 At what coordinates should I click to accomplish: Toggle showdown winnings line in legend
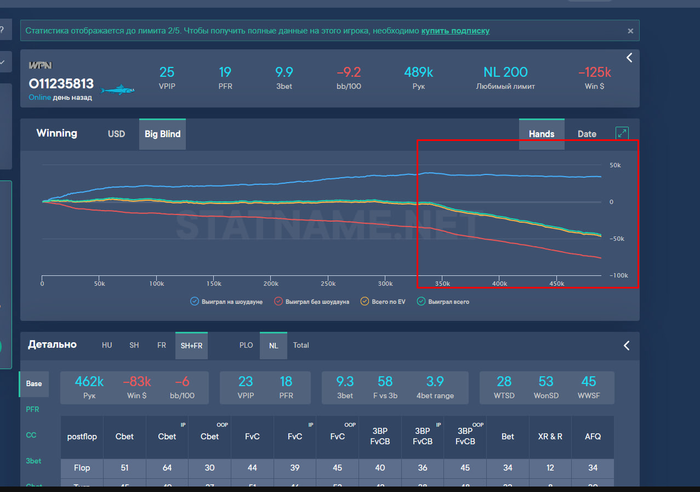pos(195,301)
